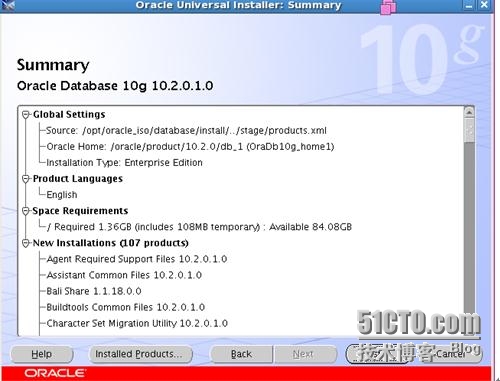500x381 pixels.
Task: Go Back to the previous step
Action: pyautogui.click(x=241, y=354)
